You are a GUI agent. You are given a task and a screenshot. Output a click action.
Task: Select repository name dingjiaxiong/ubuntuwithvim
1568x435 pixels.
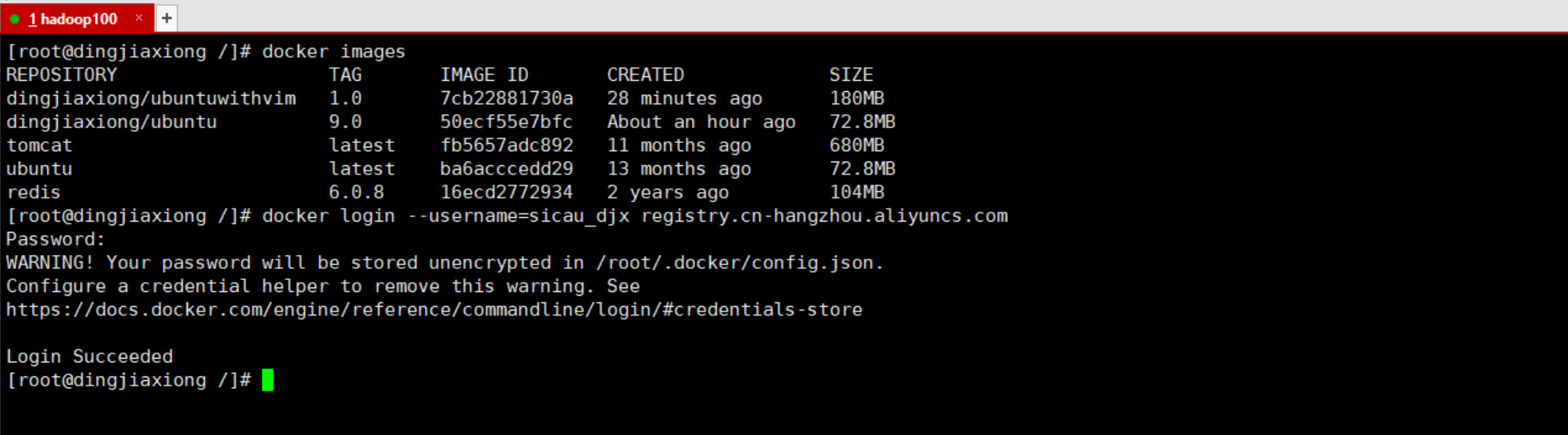point(151,99)
